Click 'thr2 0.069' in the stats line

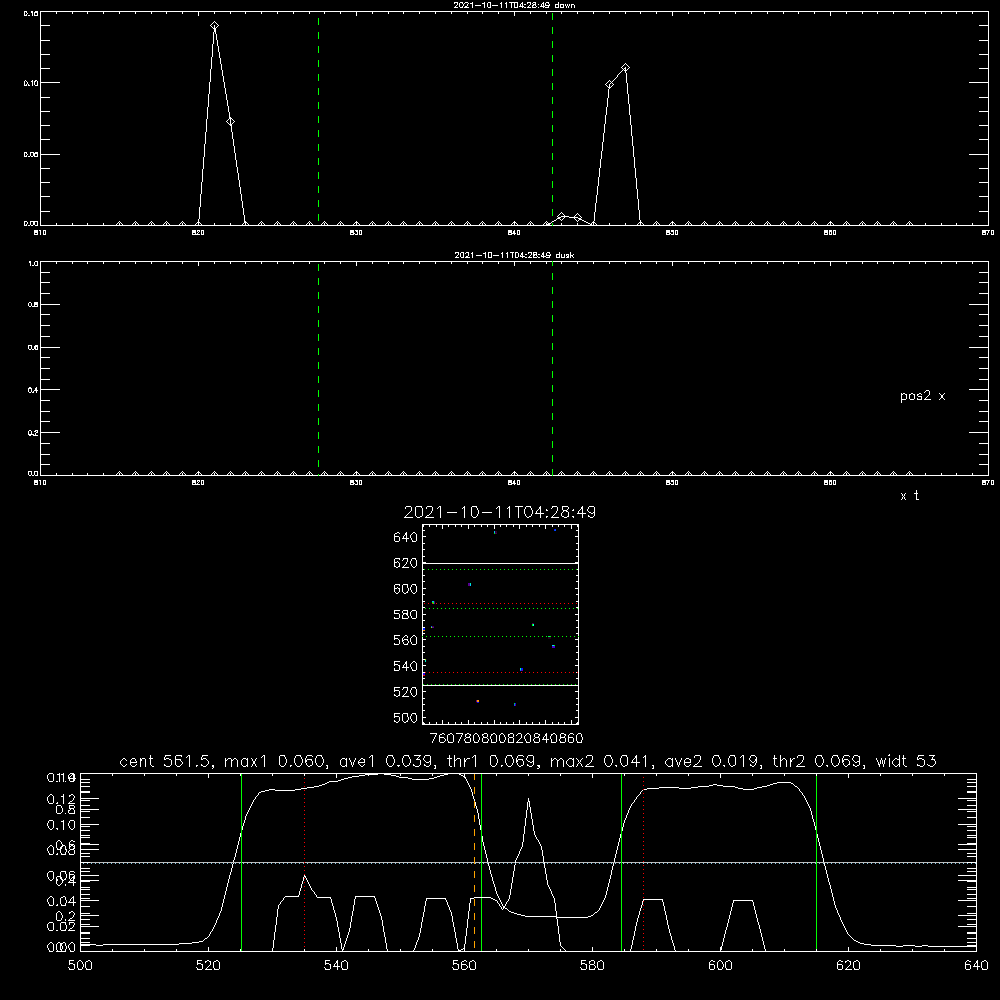tap(817, 761)
